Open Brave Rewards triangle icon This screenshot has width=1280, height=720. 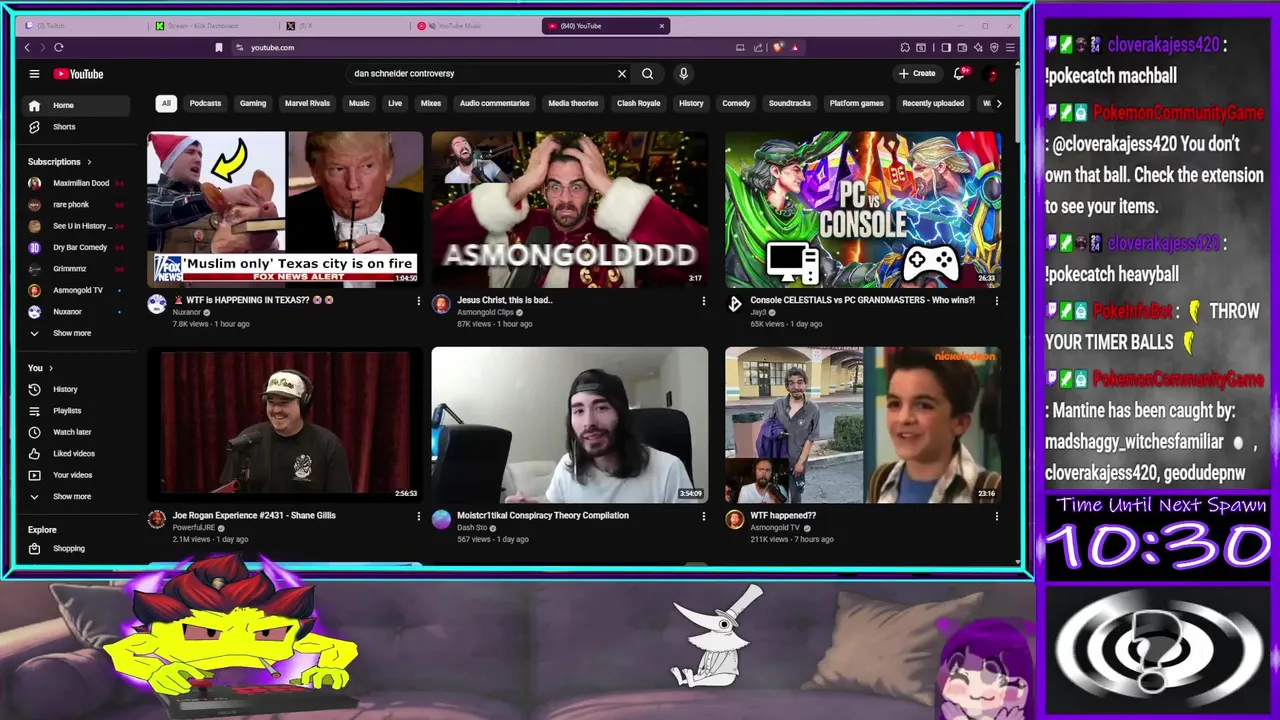(795, 48)
